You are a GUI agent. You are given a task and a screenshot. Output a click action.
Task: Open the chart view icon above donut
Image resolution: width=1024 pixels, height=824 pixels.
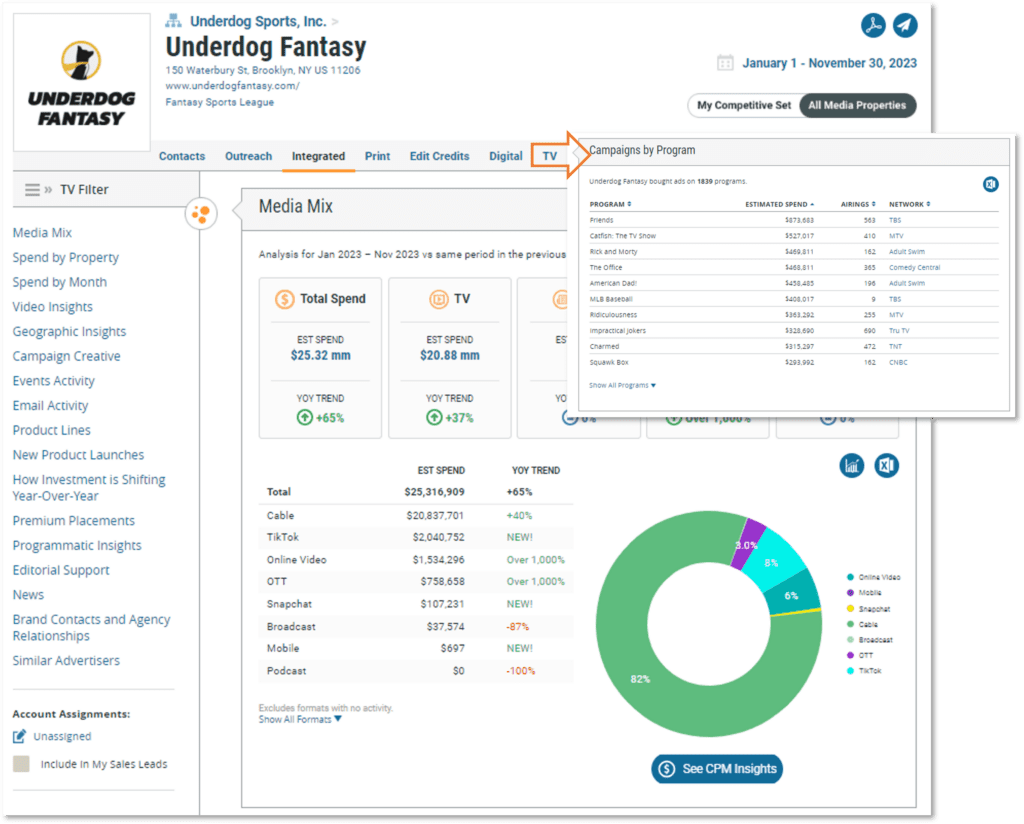(852, 466)
